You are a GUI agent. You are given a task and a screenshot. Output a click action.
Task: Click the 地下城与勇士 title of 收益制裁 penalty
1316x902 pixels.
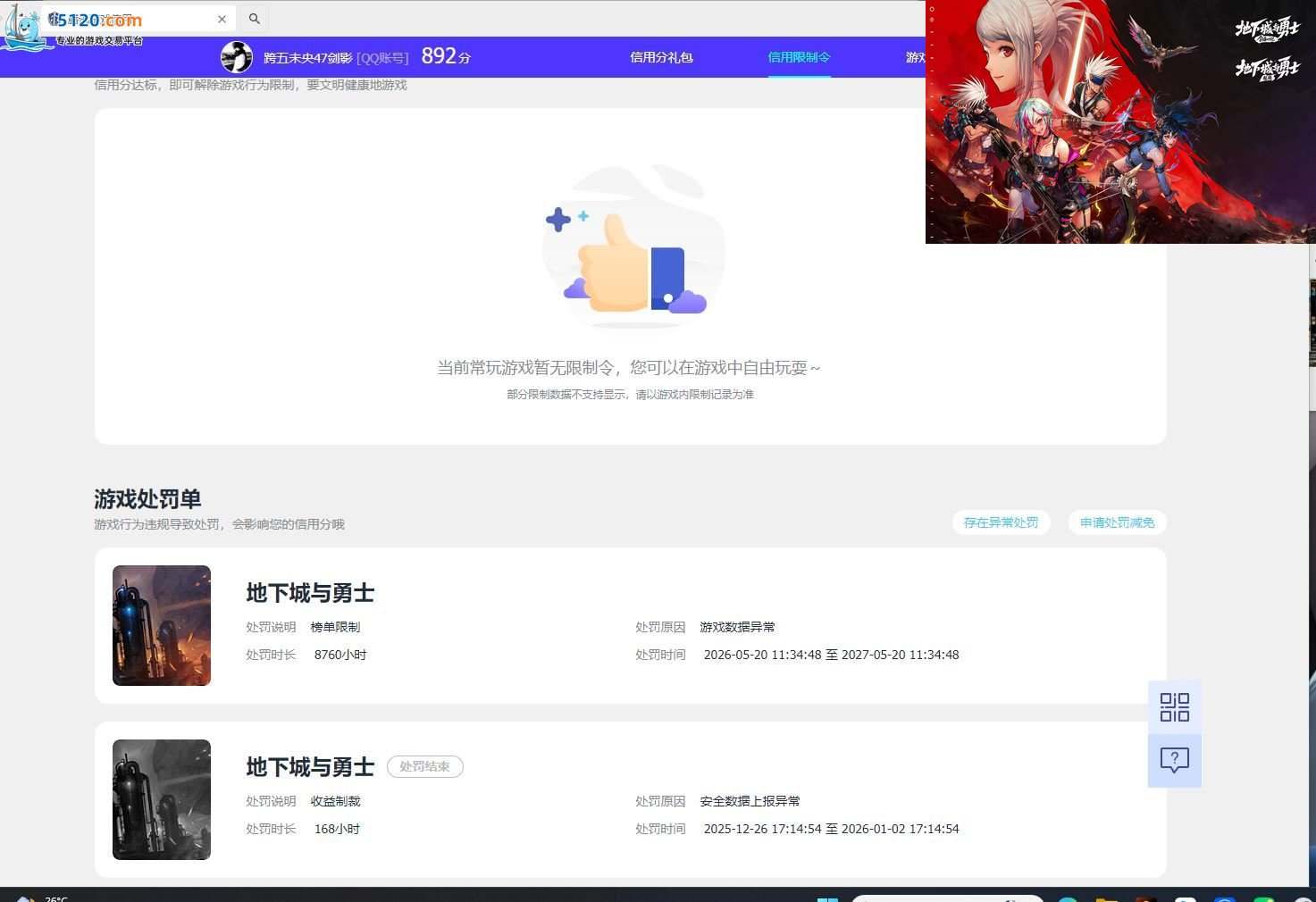(x=310, y=767)
